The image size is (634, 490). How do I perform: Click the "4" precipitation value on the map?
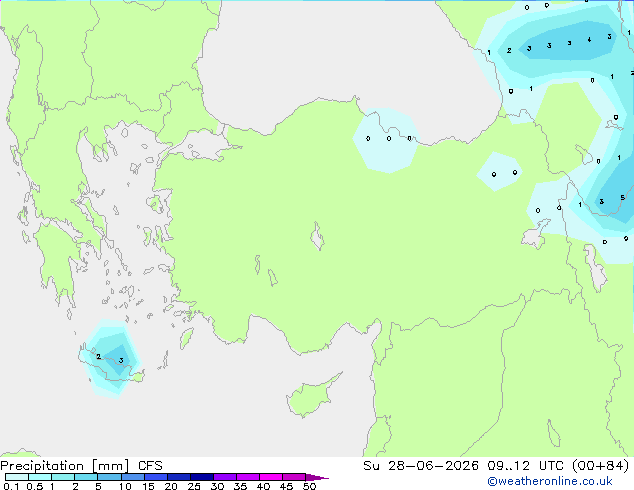(589, 40)
